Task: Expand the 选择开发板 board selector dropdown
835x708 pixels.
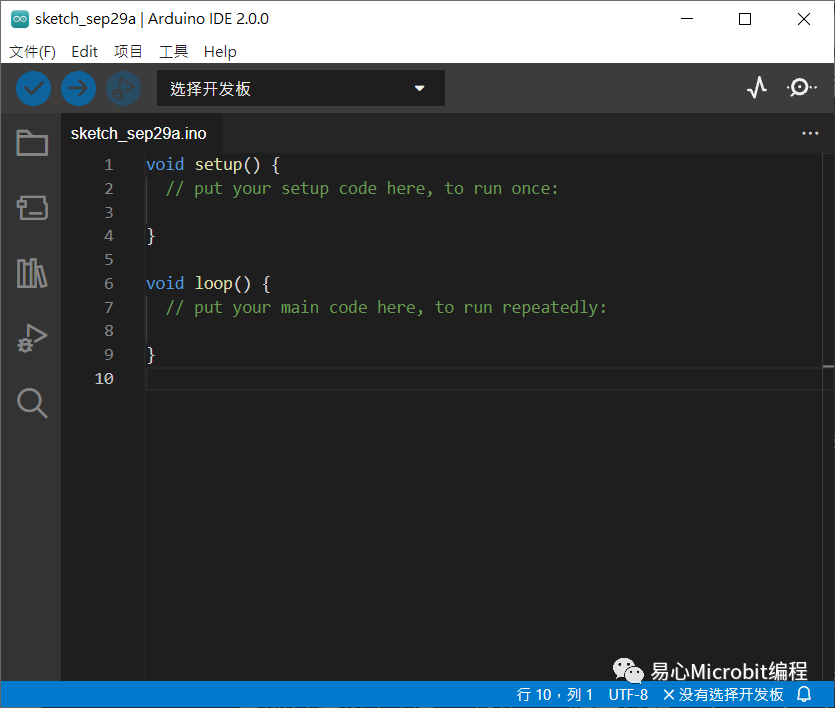Action: (301, 88)
